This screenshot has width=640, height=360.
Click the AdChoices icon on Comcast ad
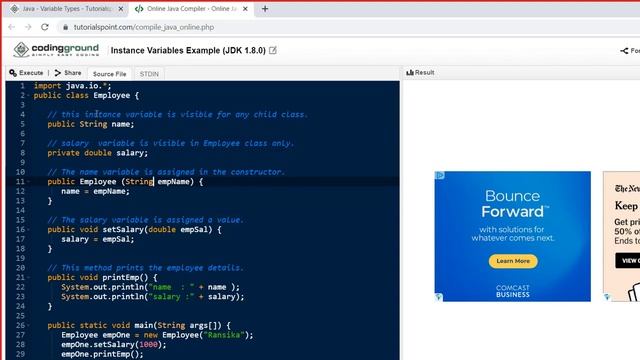click(440, 176)
